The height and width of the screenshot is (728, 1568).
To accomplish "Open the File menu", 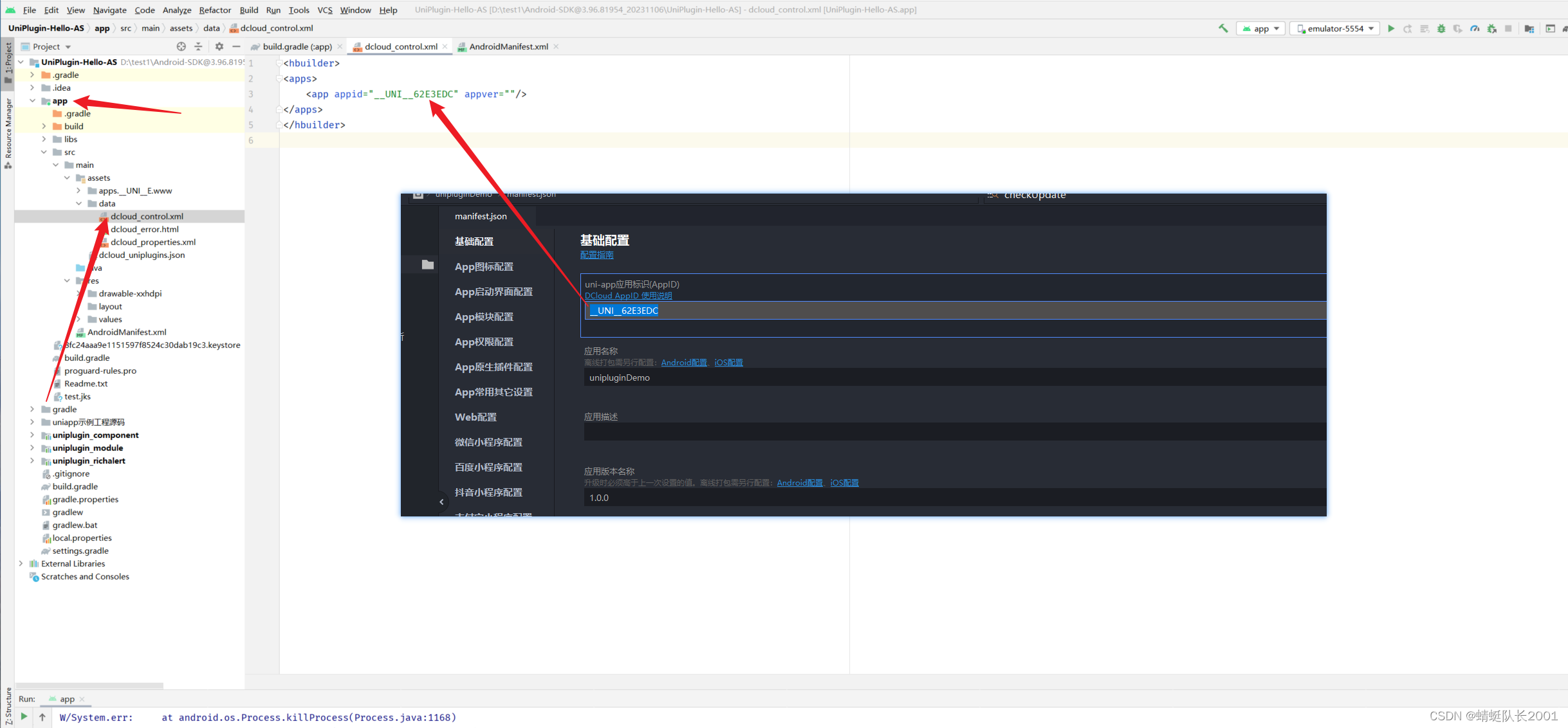I will 30,10.
